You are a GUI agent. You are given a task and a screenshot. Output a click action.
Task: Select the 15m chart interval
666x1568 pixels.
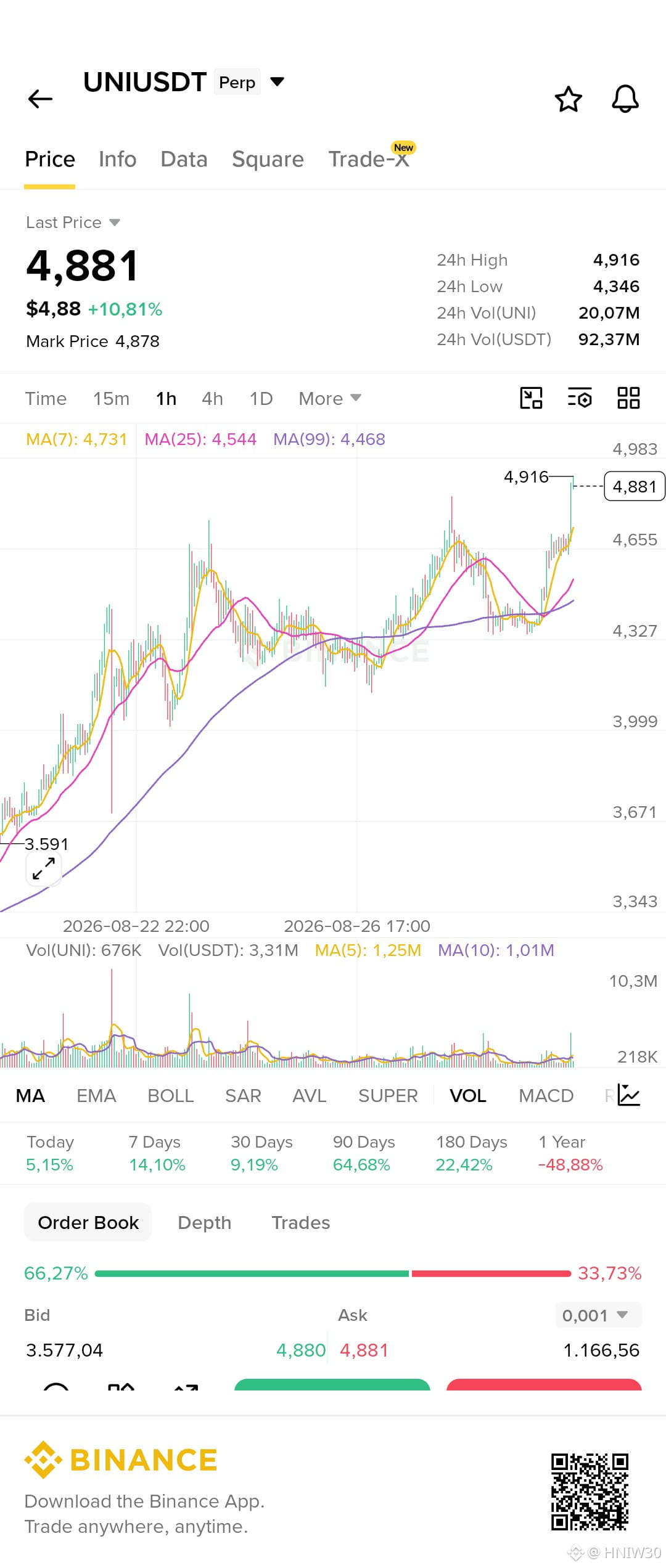click(111, 398)
